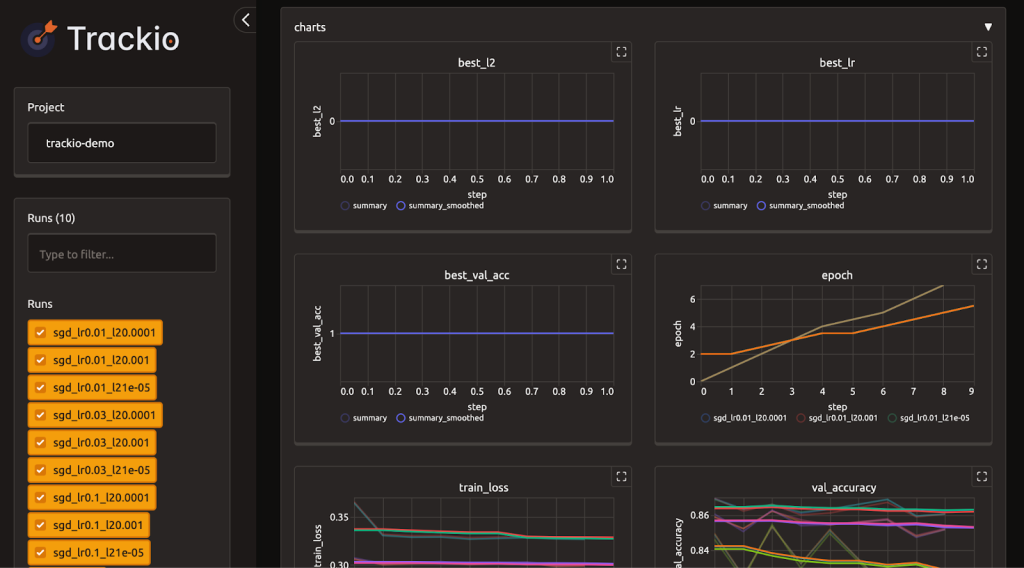Disable the sgd_lr0.1_l21e-05 run
Viewport: 1024px width, 568px height.
pyautogui.click(x=41, y=552)
